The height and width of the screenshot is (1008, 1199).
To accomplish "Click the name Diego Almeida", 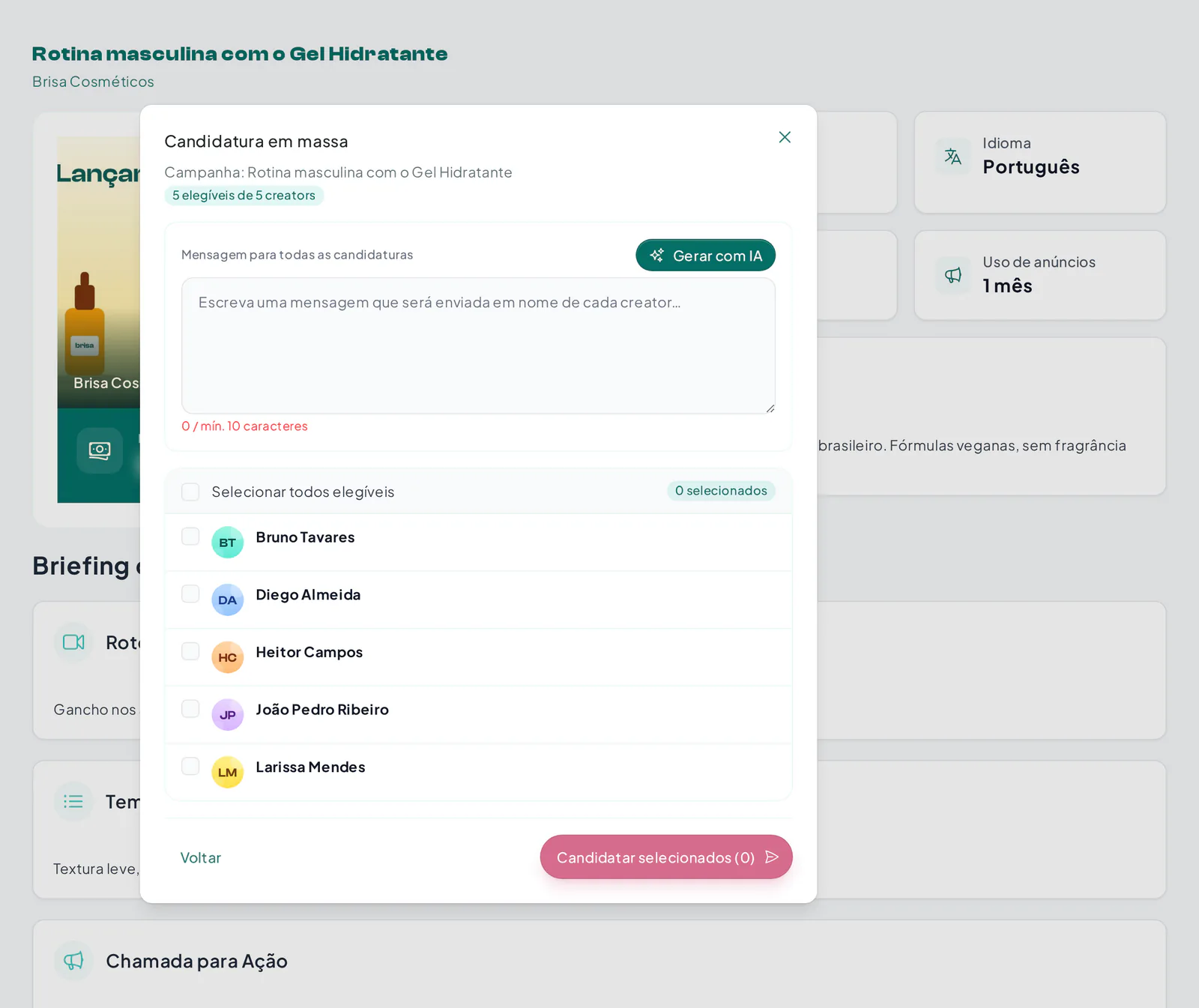I will pos(308,595).
